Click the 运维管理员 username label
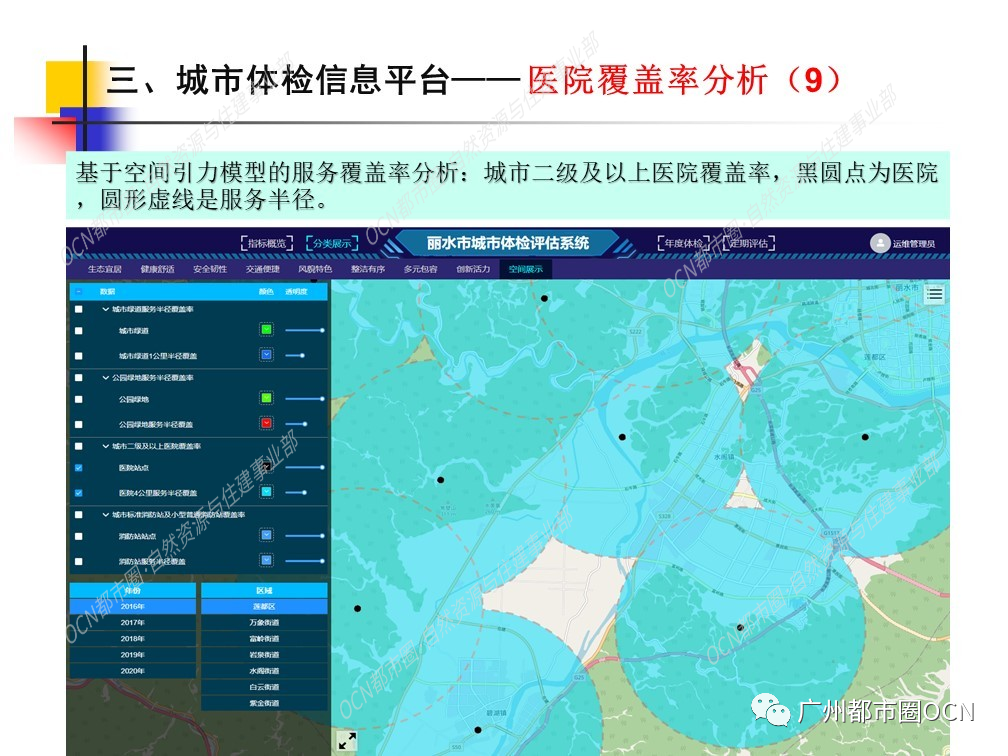The image size is (1008, 756). click(914, 244)
